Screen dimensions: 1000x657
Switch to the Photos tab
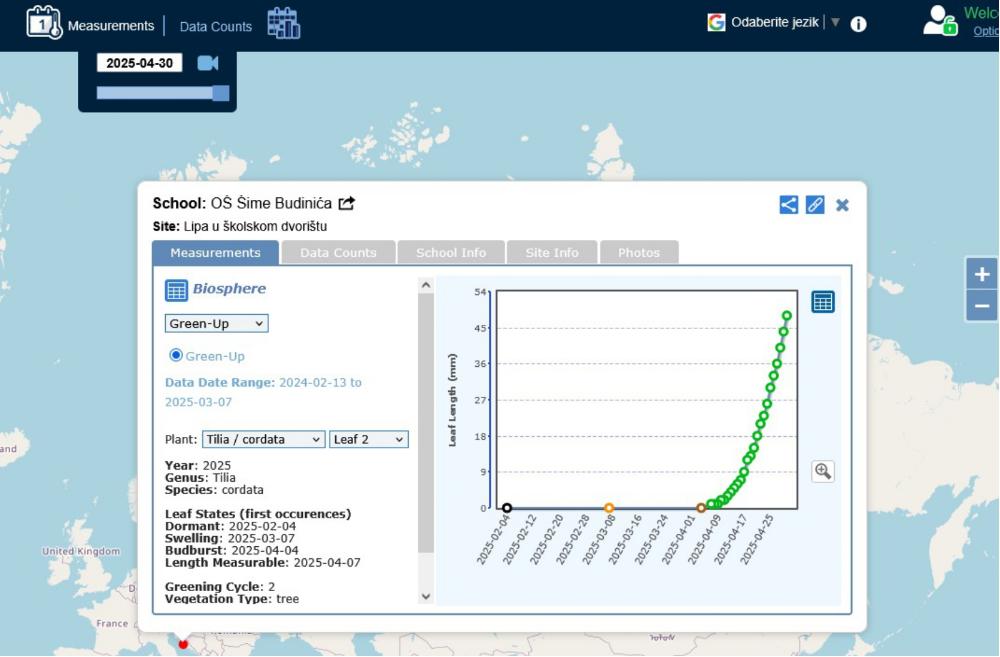point(638,253)
